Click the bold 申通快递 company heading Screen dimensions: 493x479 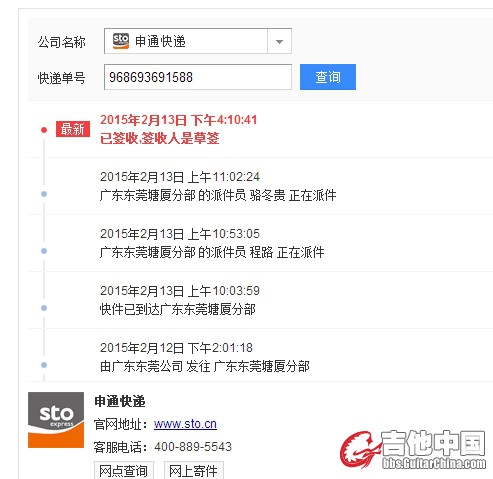pos(120,401)
